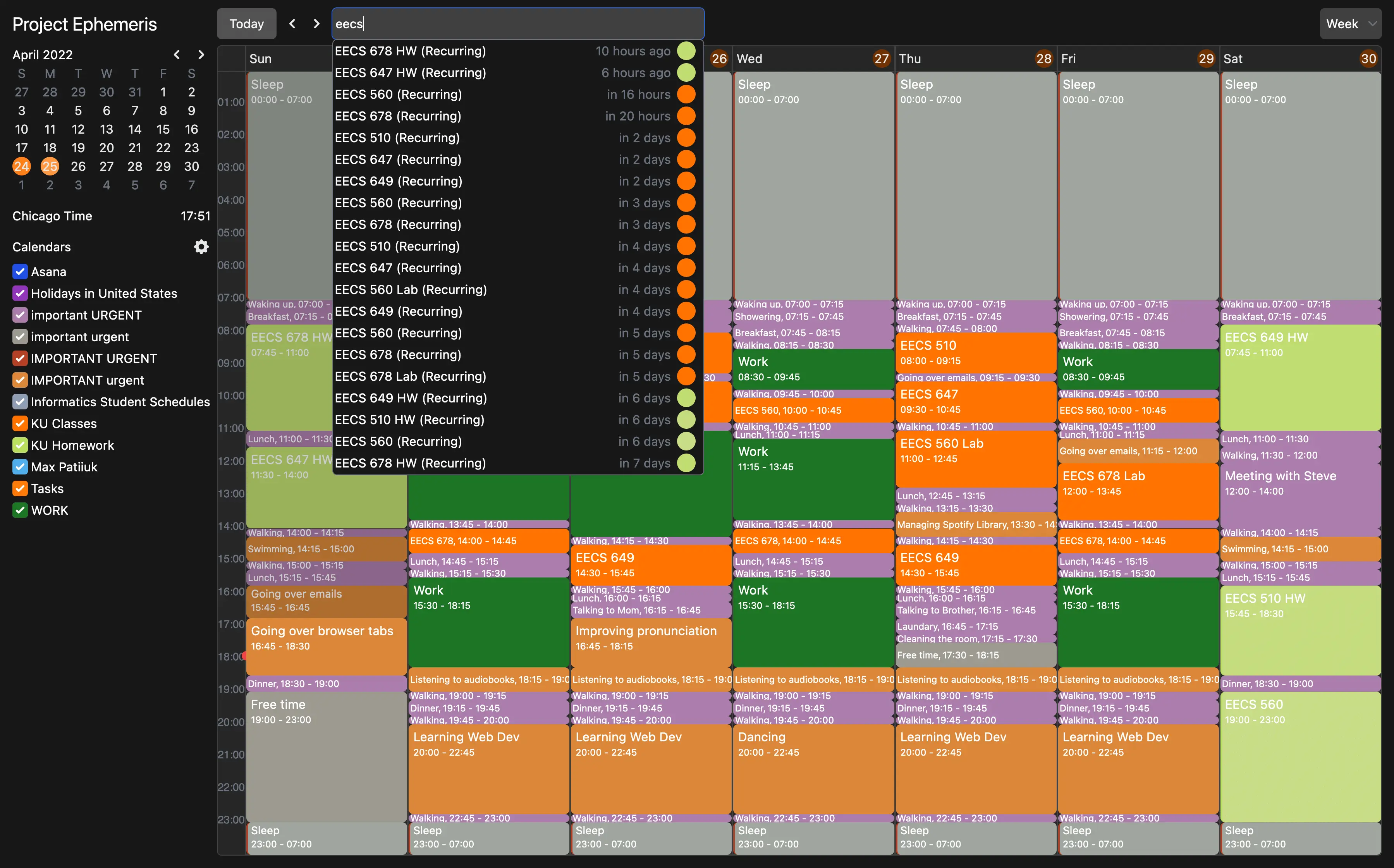Open the Week view dropdown
The height and width of the screenshot is (868, 1394).
(x=1350, y=24)
